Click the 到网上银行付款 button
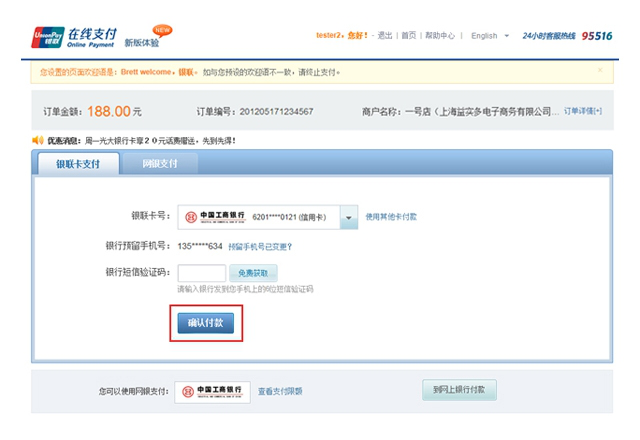This screenshot has width=640, height=440. 459,390
